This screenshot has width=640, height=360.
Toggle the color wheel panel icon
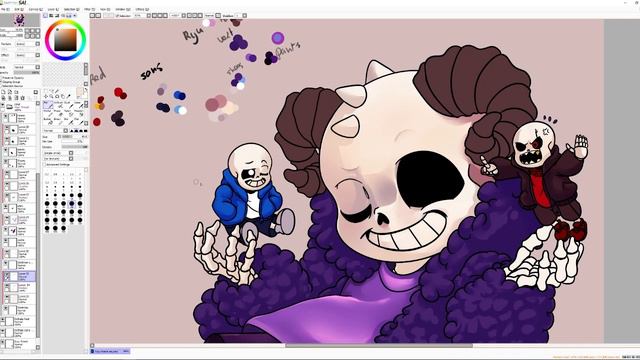45,16
